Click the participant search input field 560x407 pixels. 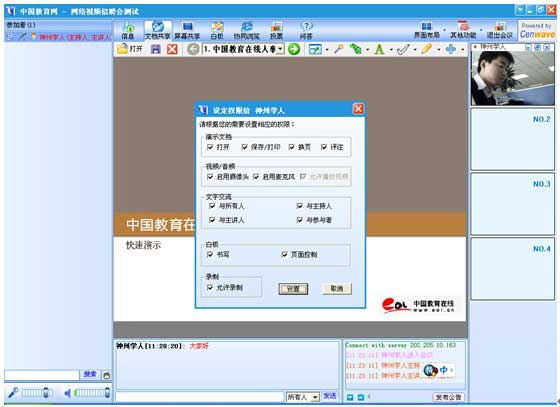(41, 375)
